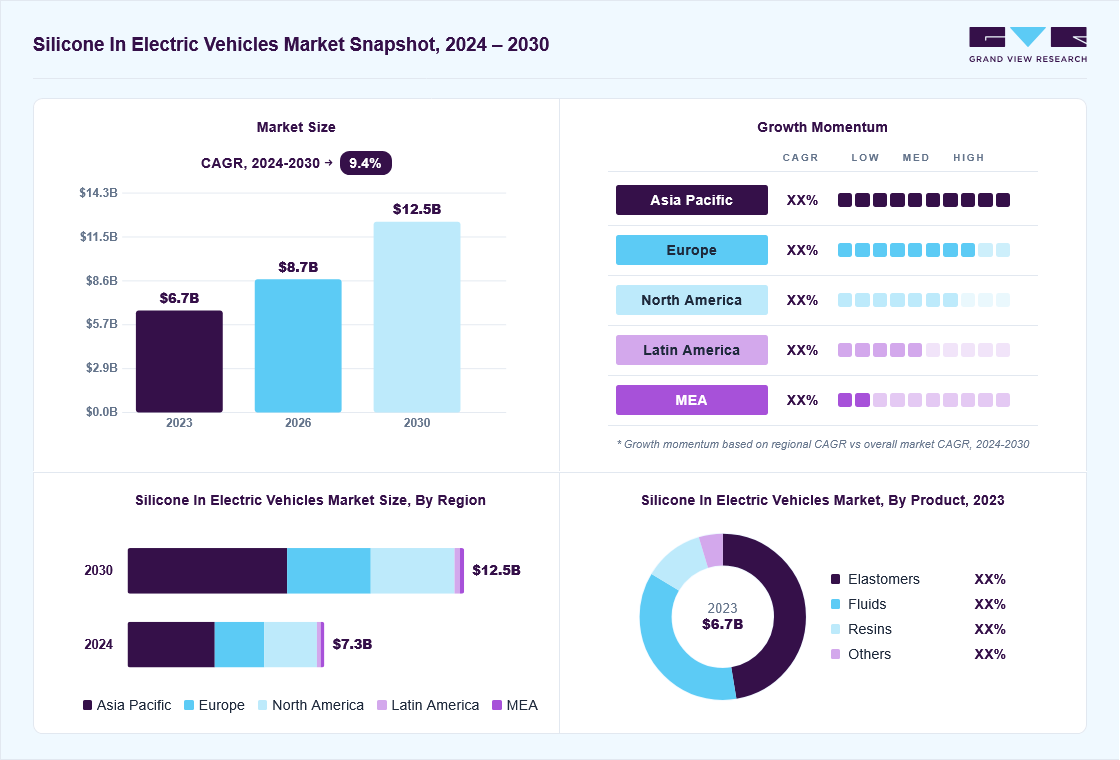The width and height of the screenshot is (1120, 760).
Task: Click the Europe momentum indicator squares
Action: (x=924, y=250)
